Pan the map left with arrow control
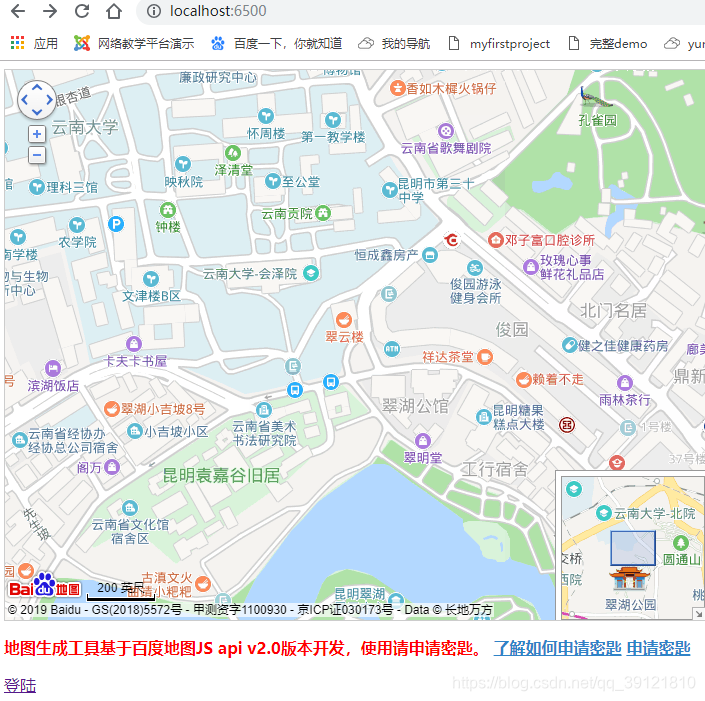705x701 pixels. point(24,100)
